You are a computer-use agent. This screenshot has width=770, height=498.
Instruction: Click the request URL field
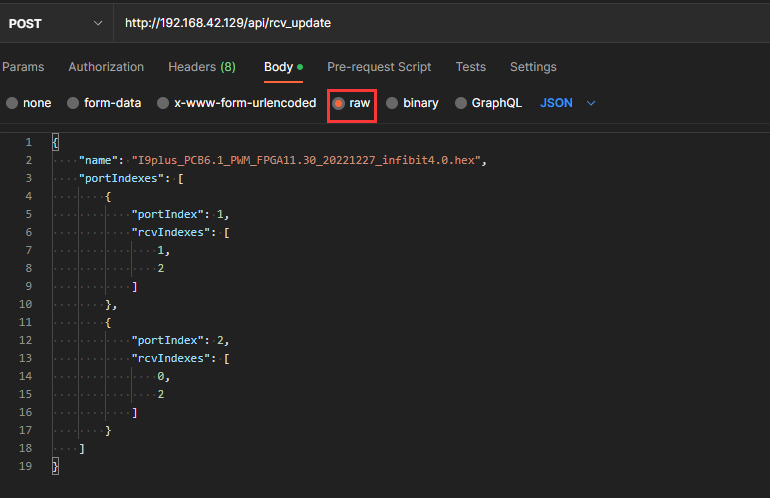click(442, 23)
